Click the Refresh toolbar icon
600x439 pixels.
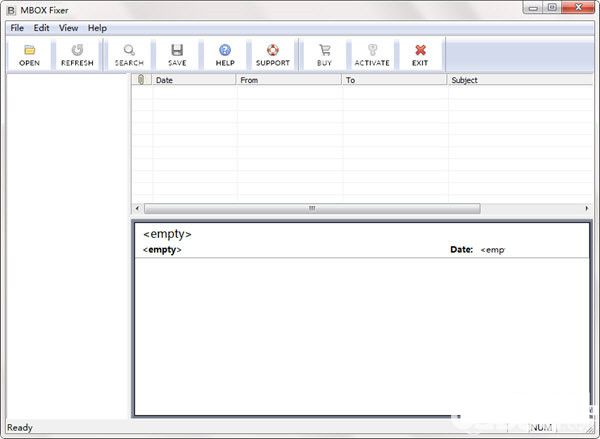click(x=77, y=50)
